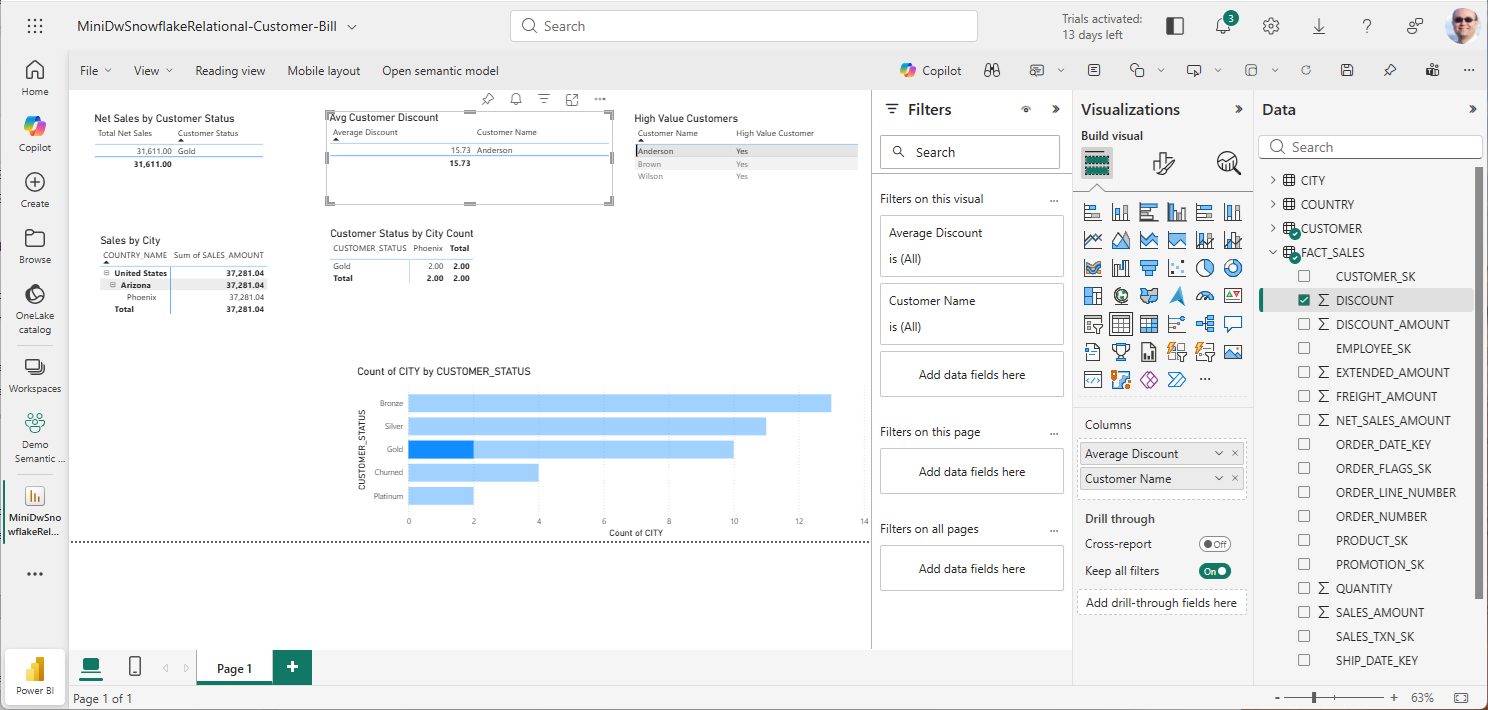Select the Page 1 tab

coord(234,668)
